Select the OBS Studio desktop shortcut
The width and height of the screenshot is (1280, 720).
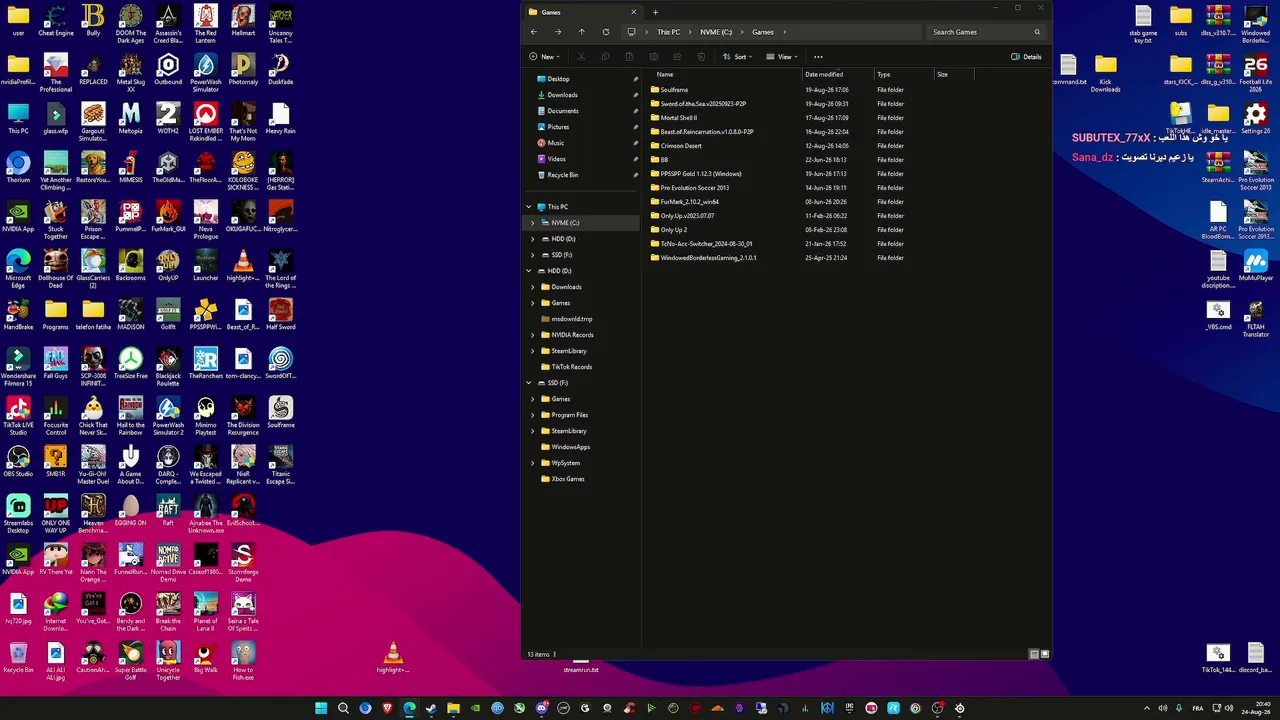[18, 462]
